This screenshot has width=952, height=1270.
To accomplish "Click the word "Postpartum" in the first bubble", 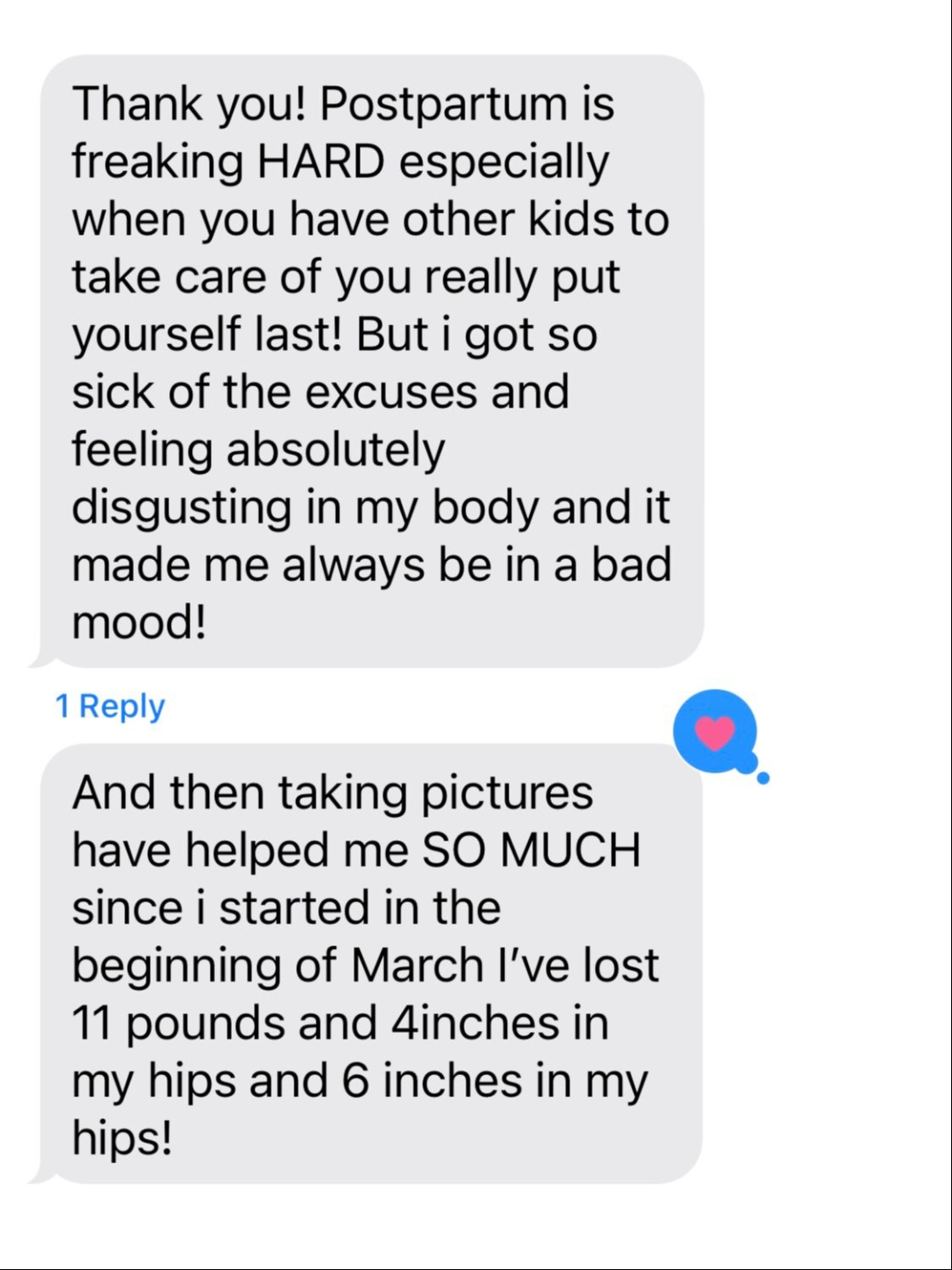I will (x=443, y=106).
